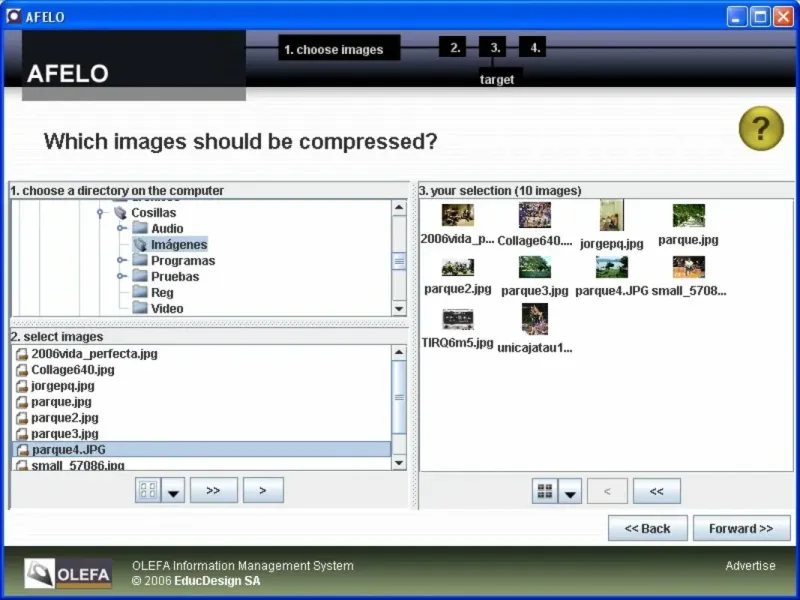Click the directory tree scrollbar thumb
This screenshot has width=800, height=600.
click(x=398, y=261)
